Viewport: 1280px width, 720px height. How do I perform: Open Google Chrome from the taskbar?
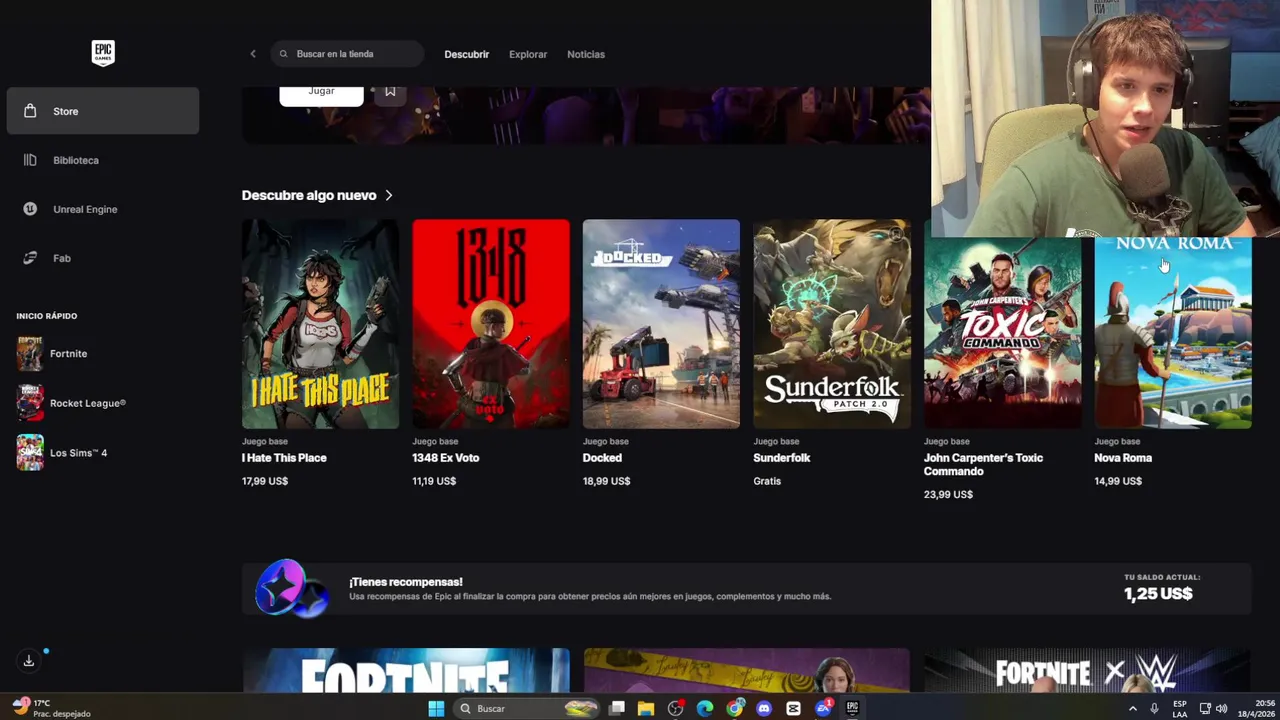(735, 709)
